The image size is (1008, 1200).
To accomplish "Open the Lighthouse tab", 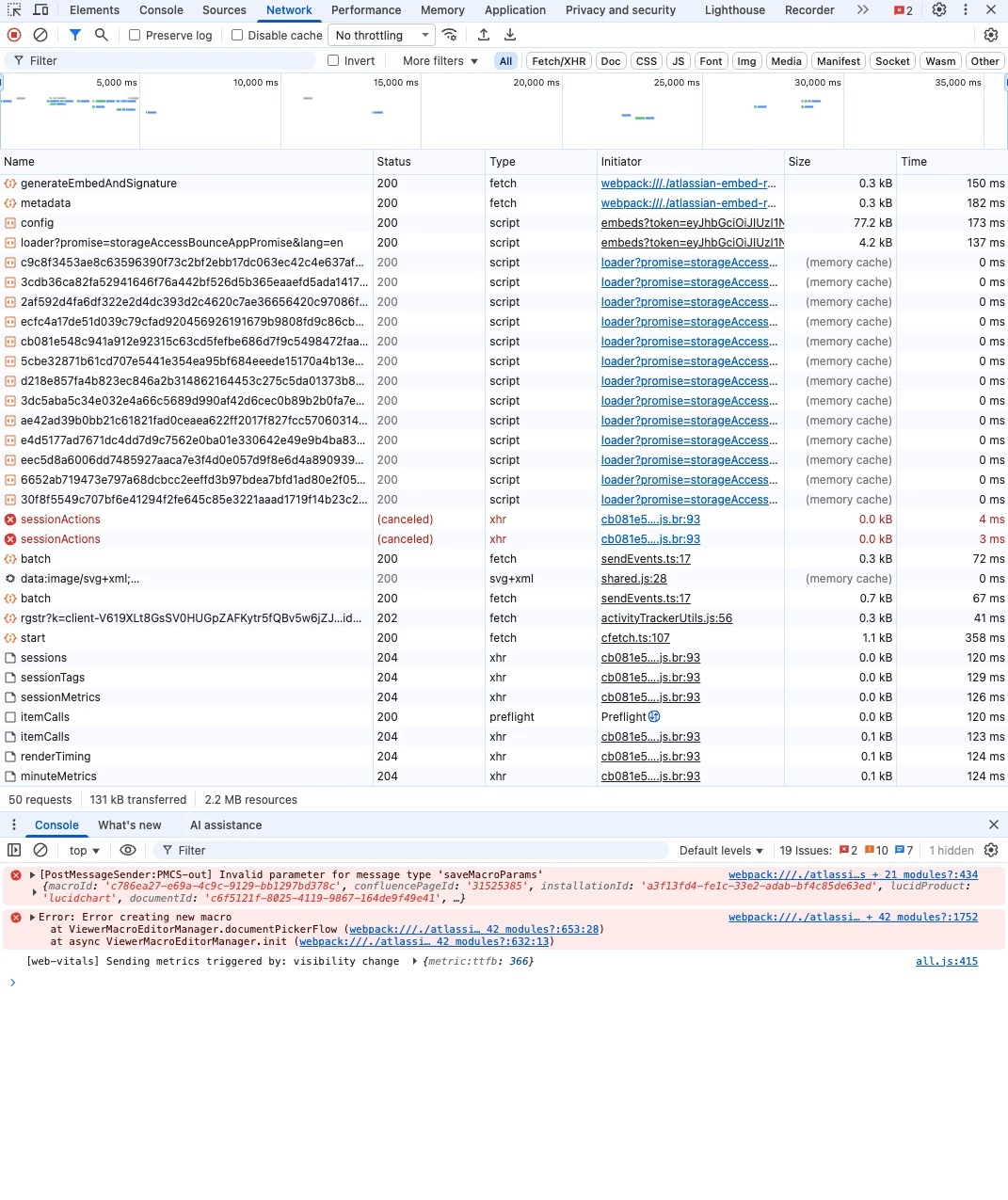I will coord(735,10).
